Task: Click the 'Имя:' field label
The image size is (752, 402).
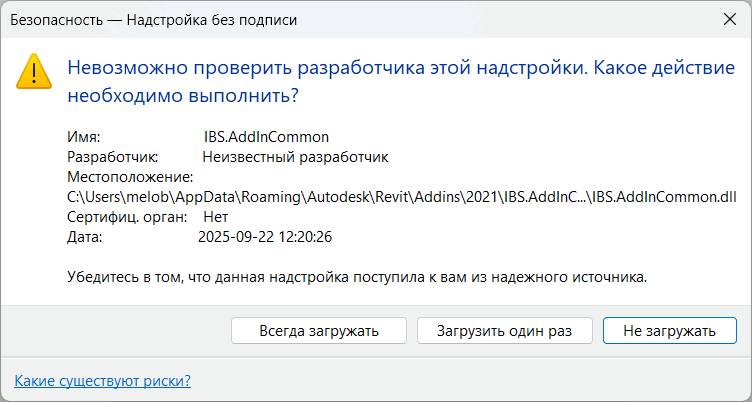Action: (83, 137)
